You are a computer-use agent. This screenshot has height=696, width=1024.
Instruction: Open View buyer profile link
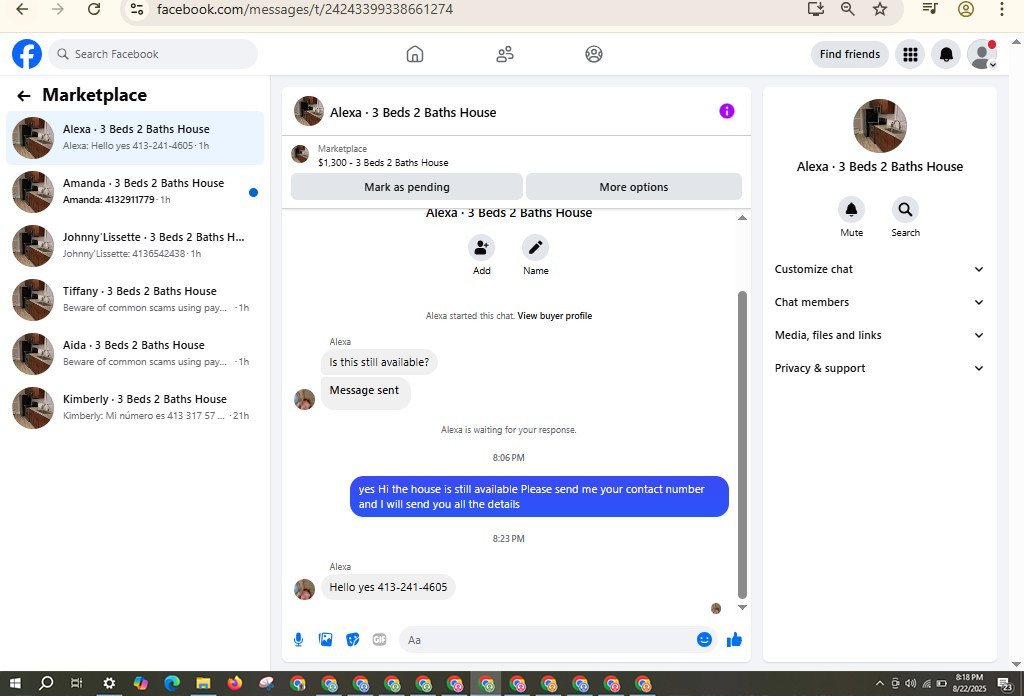[x=554, y=315]
